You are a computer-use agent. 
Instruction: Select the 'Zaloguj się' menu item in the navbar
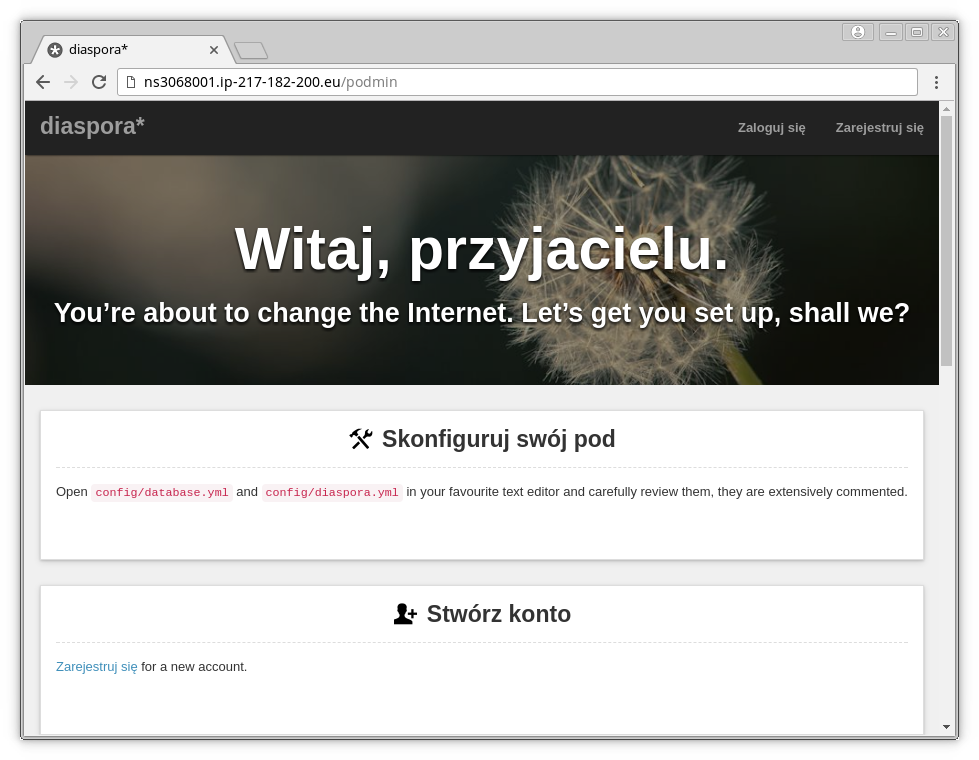(x=771, y=128)
